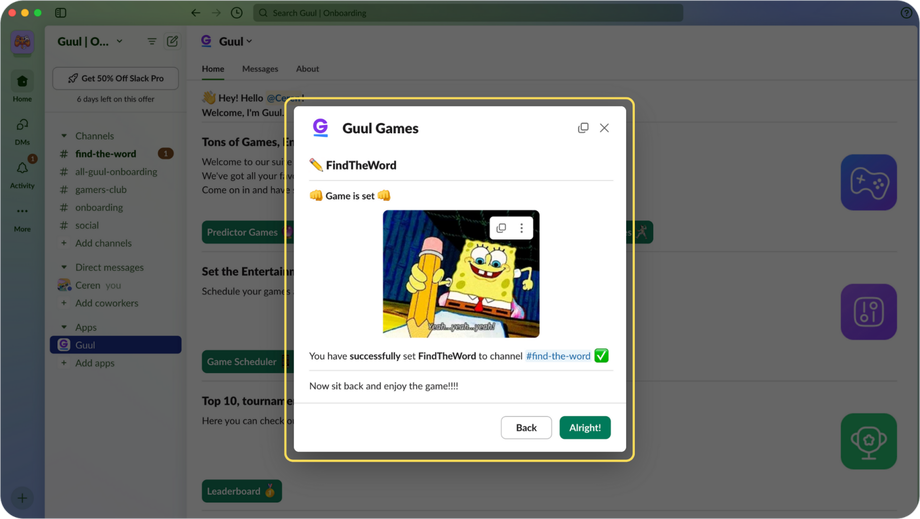Click the plus button at rail bottom
This screenshot has width=920, height=519.
(x=22, y=498)
